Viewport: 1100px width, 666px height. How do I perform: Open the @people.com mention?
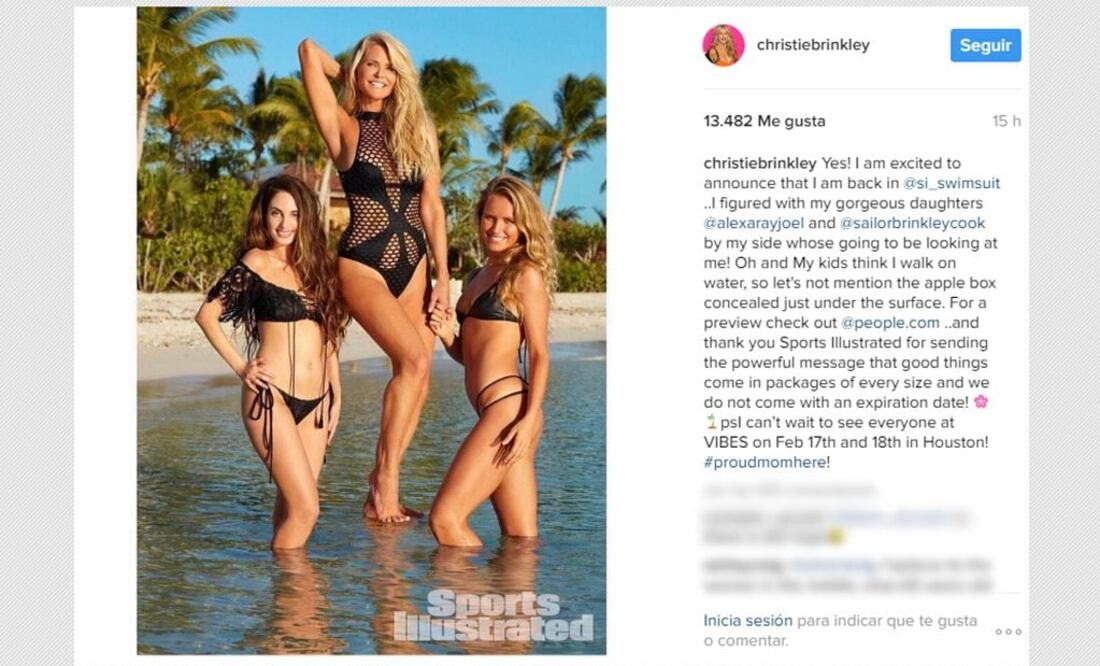click(x=890, y=323)
